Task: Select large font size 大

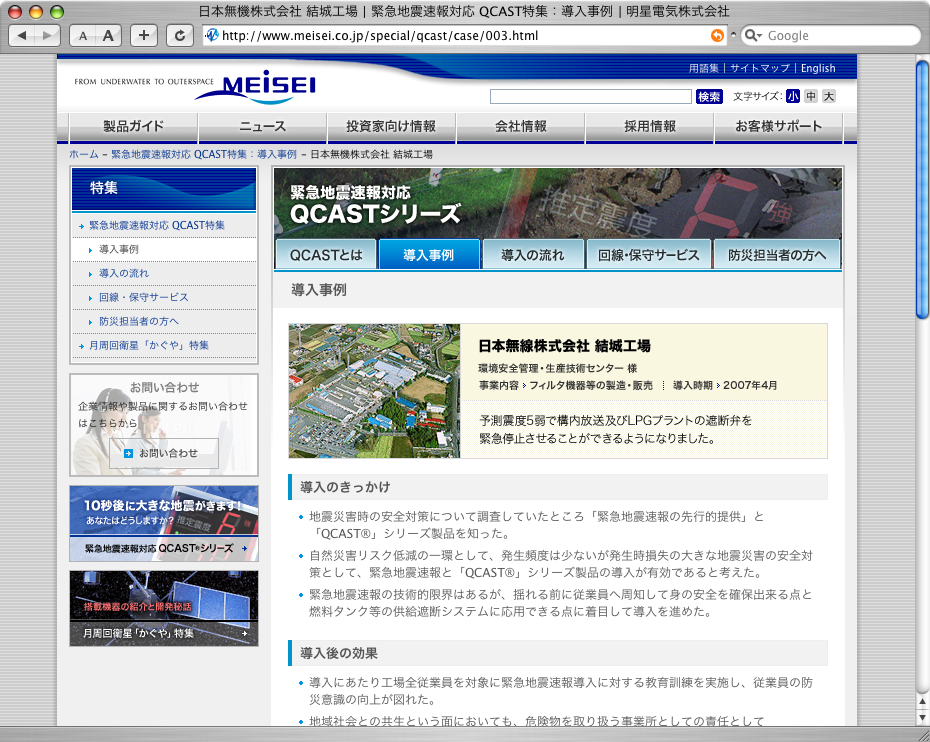Action: (x=828, y=97)
